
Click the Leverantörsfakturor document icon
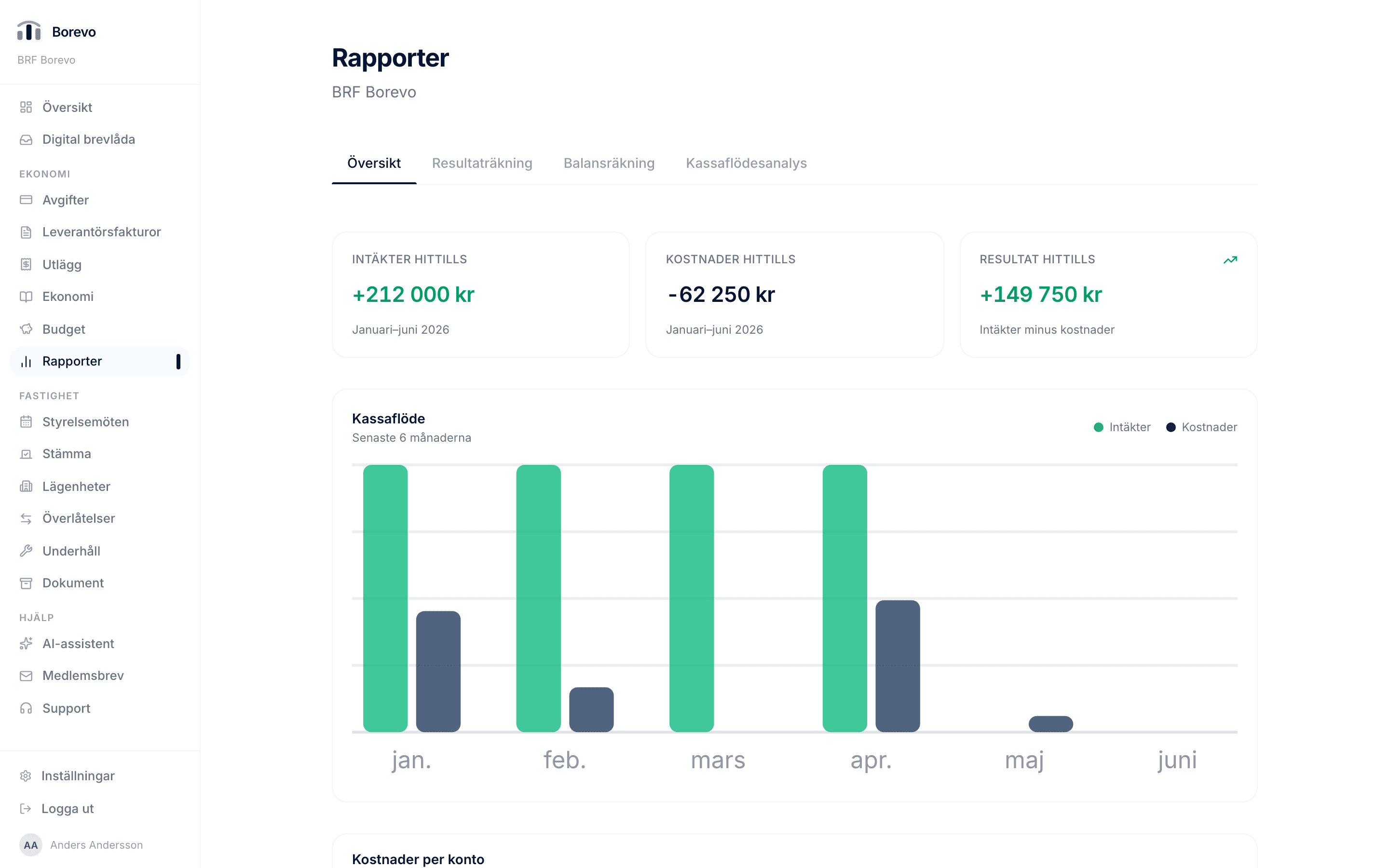coord(26,232)
